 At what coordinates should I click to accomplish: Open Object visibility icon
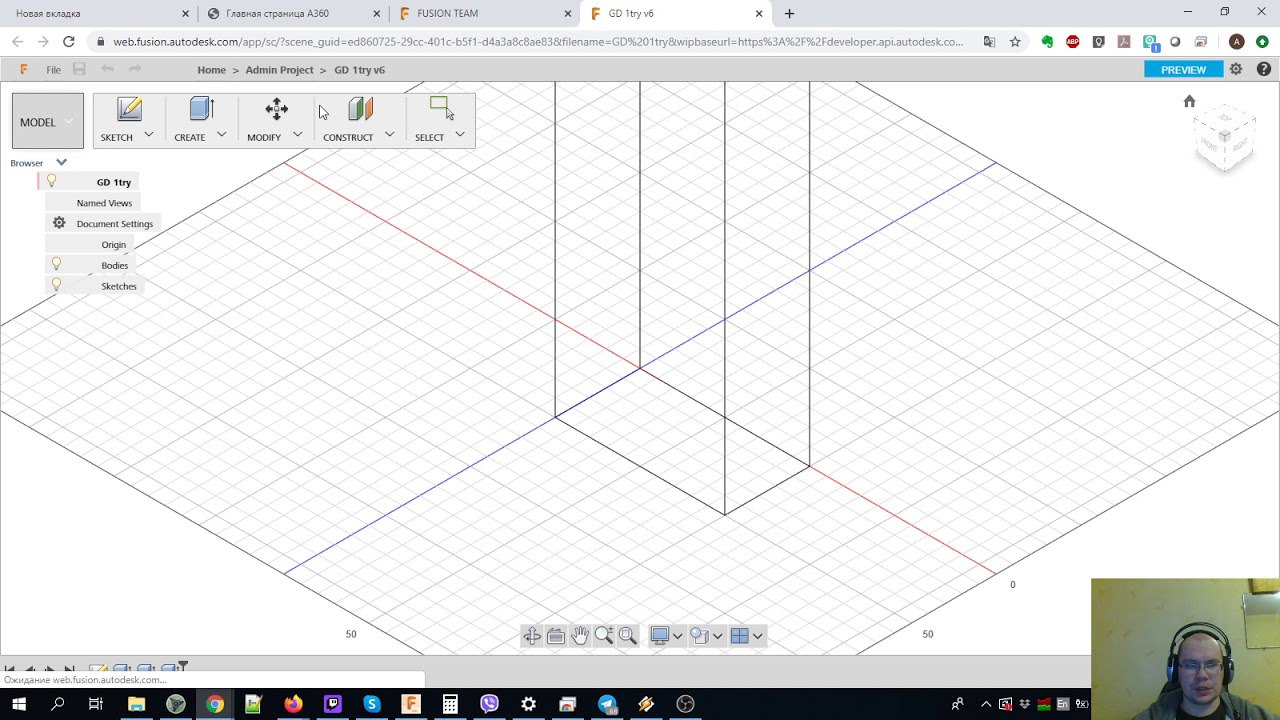coord(699,636)
